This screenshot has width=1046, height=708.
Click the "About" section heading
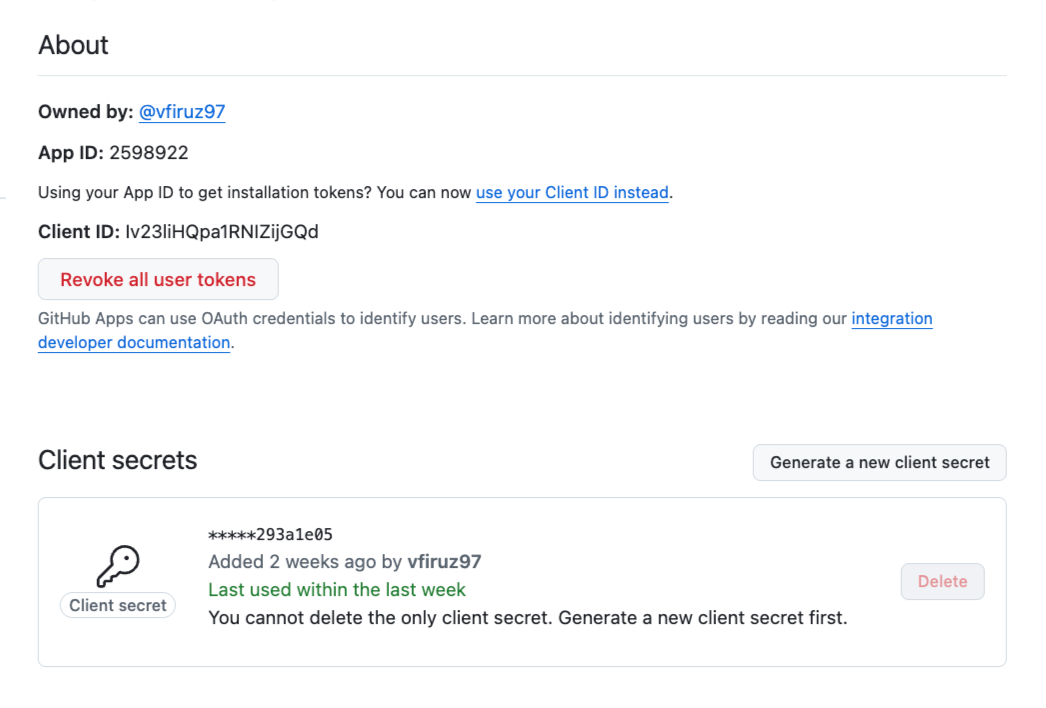[x=72, y=45]
